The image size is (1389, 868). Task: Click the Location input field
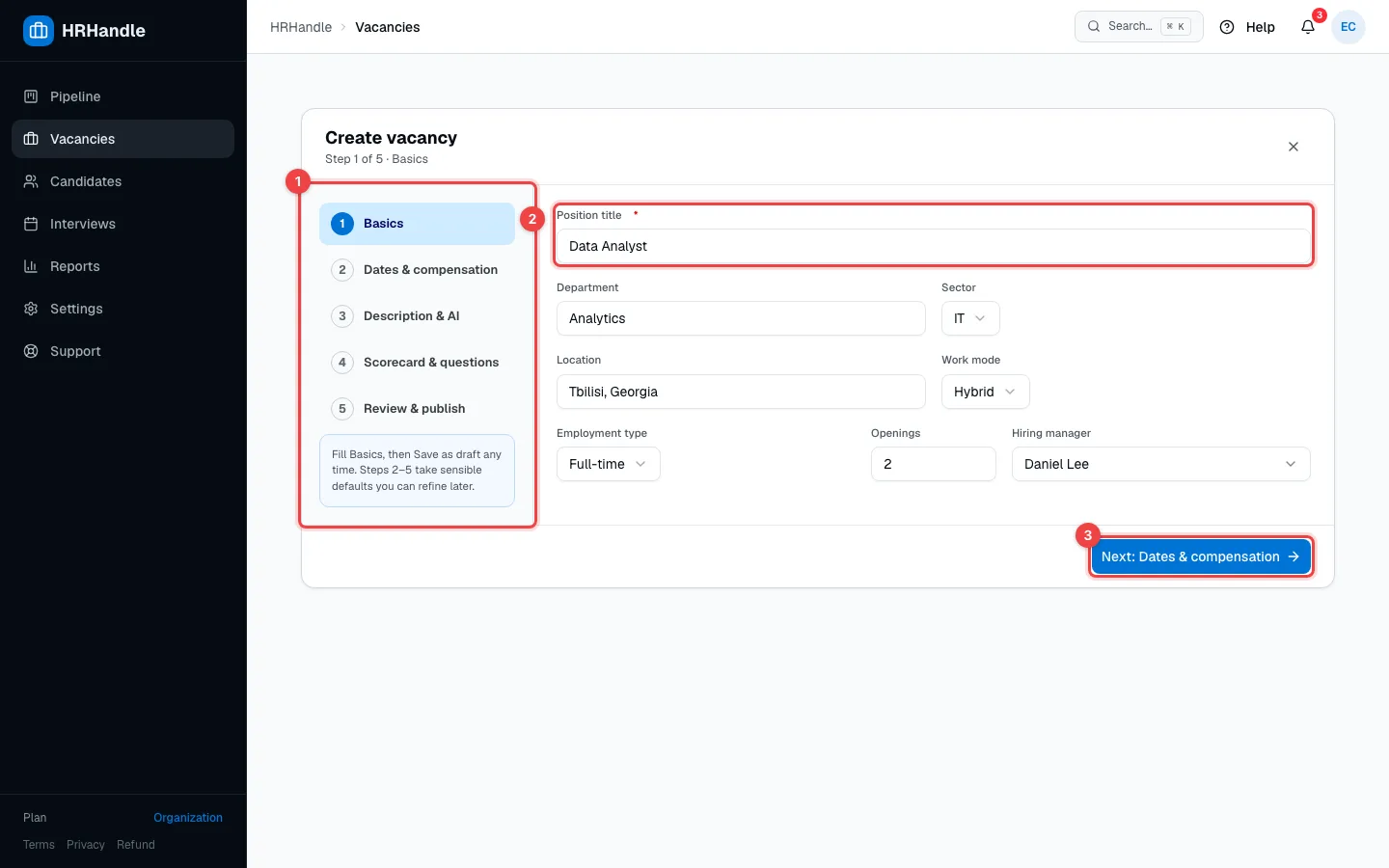[741, 392]
